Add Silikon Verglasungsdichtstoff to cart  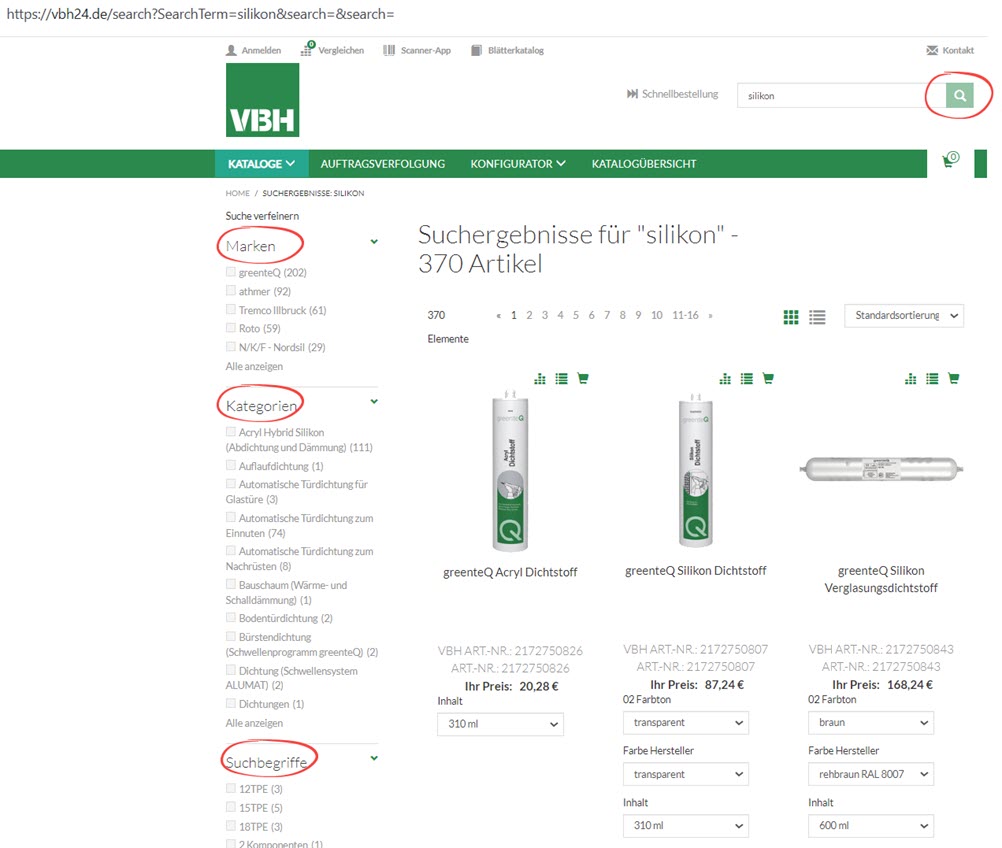[953, 378]
